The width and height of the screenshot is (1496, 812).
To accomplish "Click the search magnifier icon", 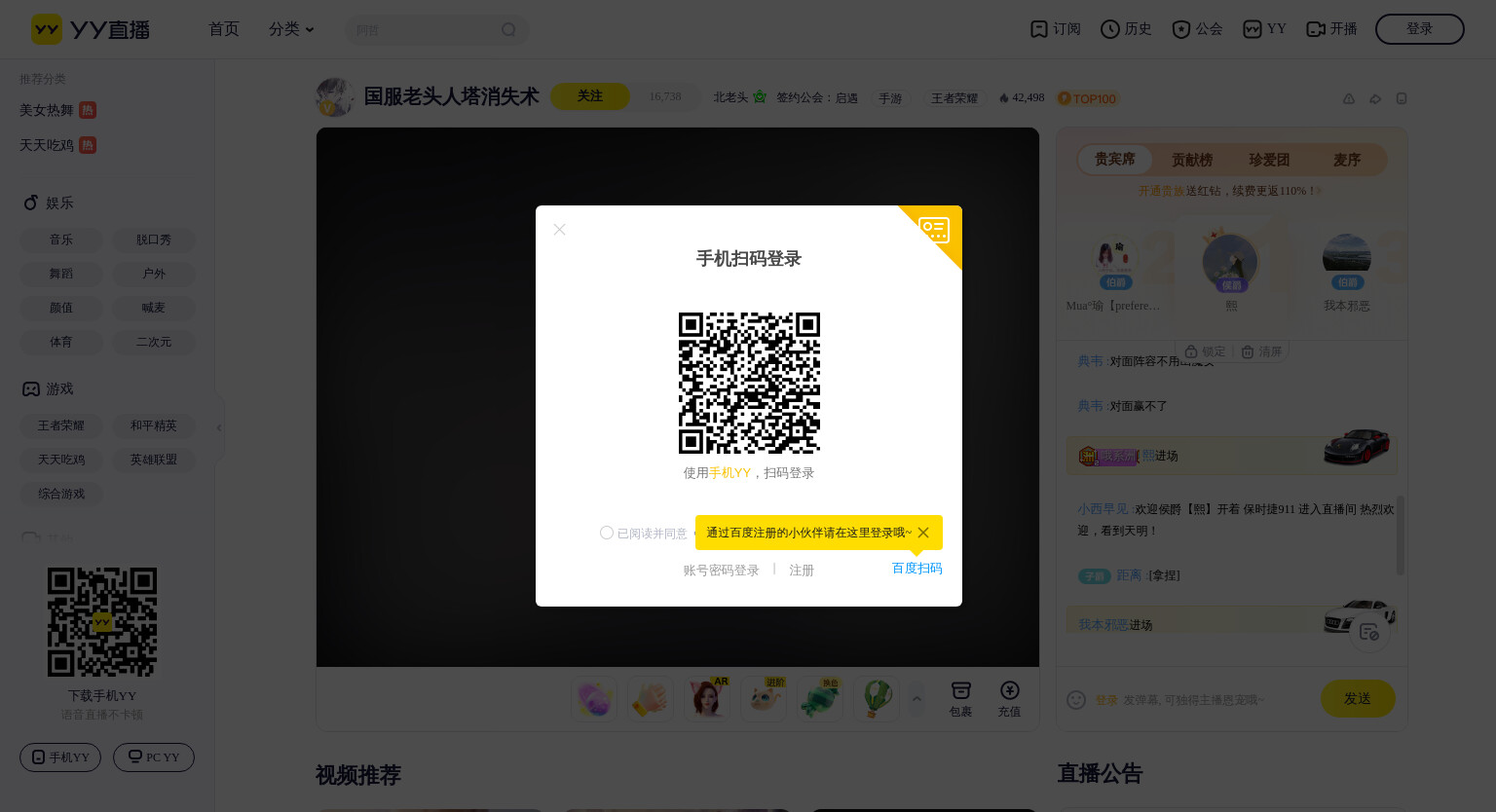I will pos(508,30).
